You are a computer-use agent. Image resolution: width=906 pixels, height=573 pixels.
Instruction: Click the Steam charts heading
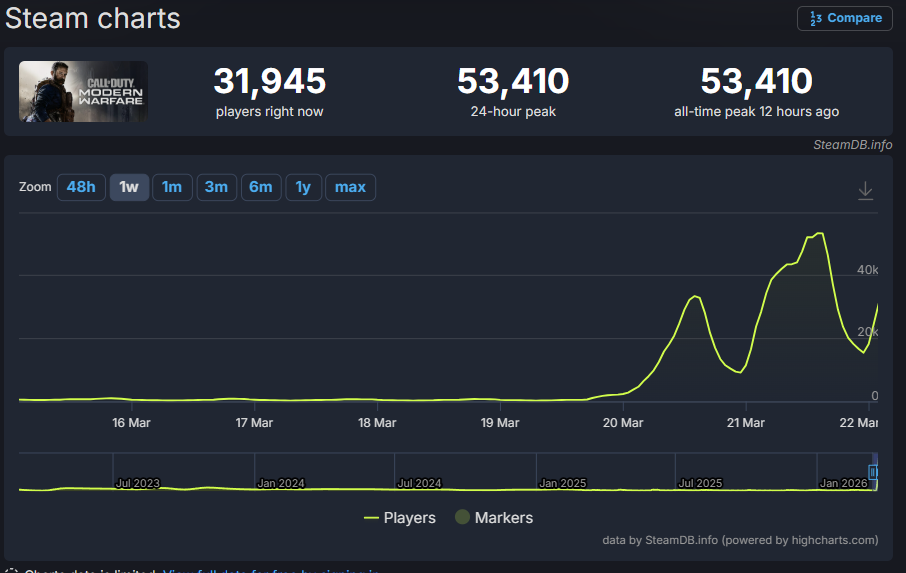click(x=93, y=18)
